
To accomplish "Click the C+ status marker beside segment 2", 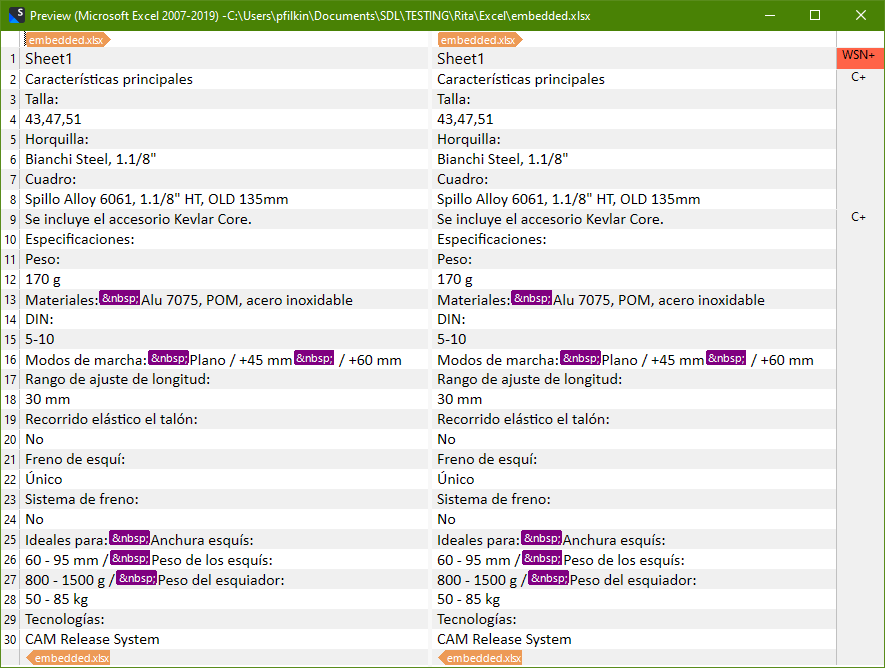I will pyautogui.click(x=858, y=77).
